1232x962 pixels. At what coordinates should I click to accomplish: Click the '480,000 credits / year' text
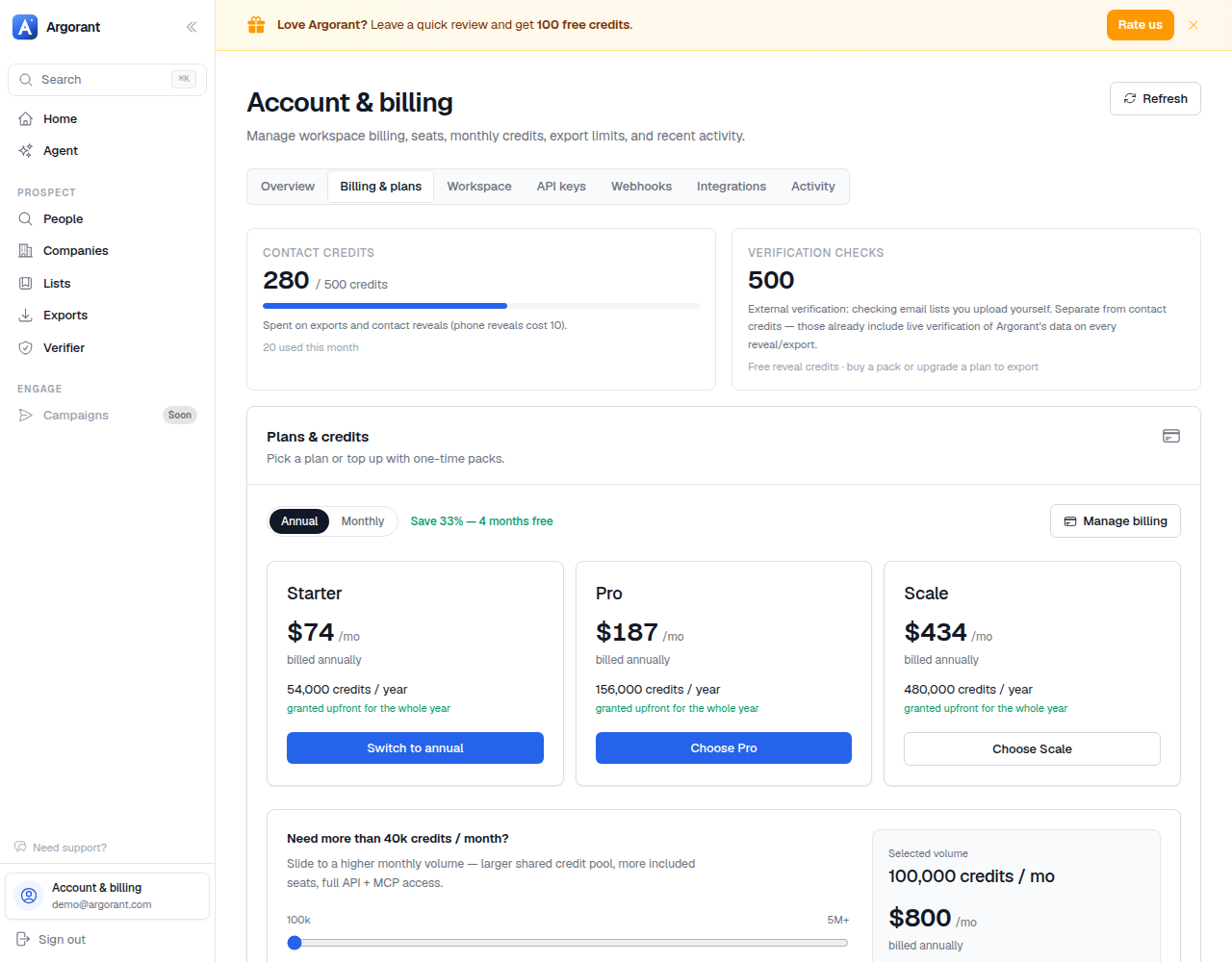(x=968, y=690)
